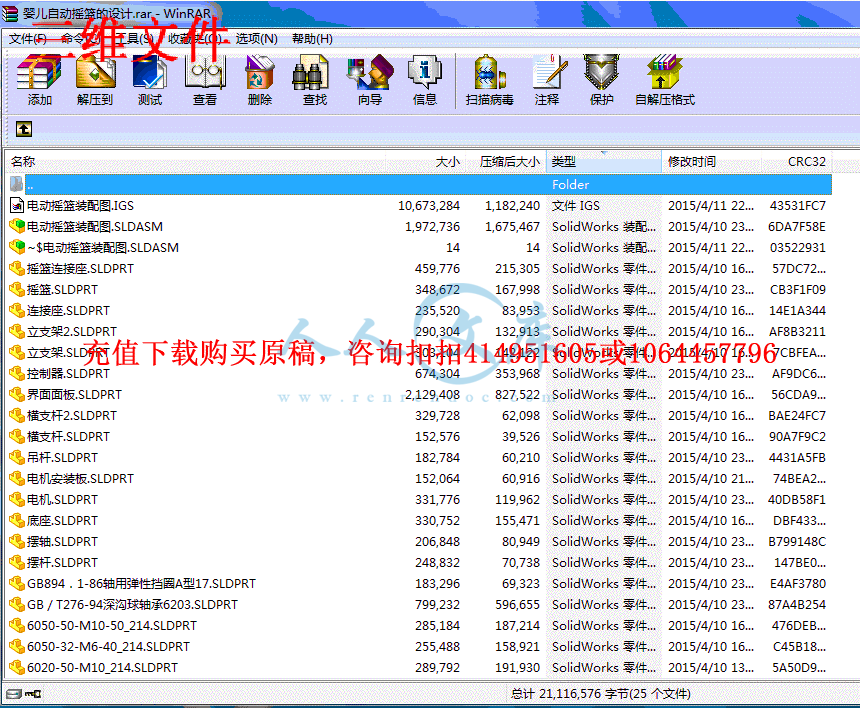Screen dimensions: 860x708
Task: Open the 文件(F) menu
Action: [27, 39]
